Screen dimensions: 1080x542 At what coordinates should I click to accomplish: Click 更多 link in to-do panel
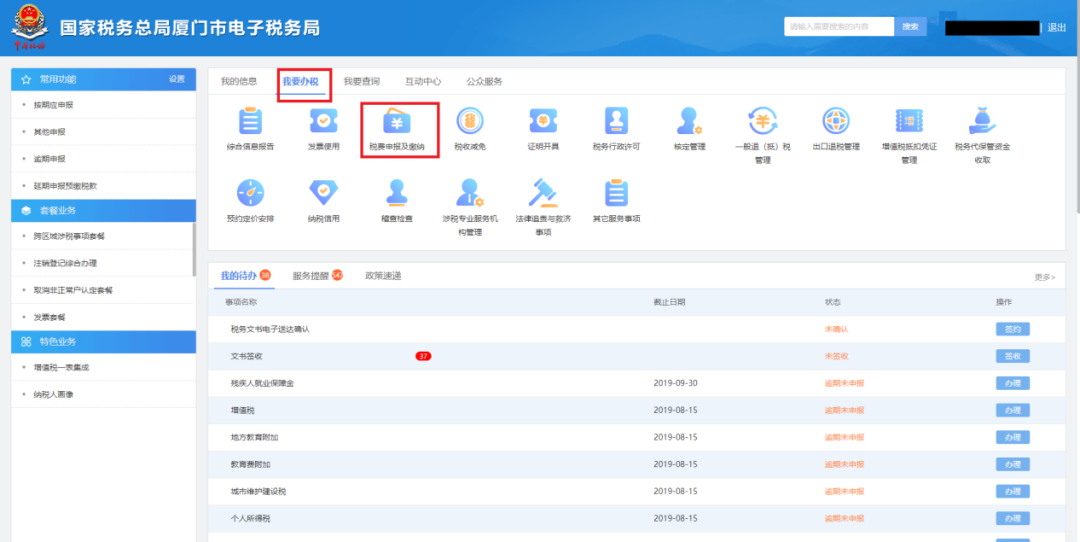click(1044, 277)
